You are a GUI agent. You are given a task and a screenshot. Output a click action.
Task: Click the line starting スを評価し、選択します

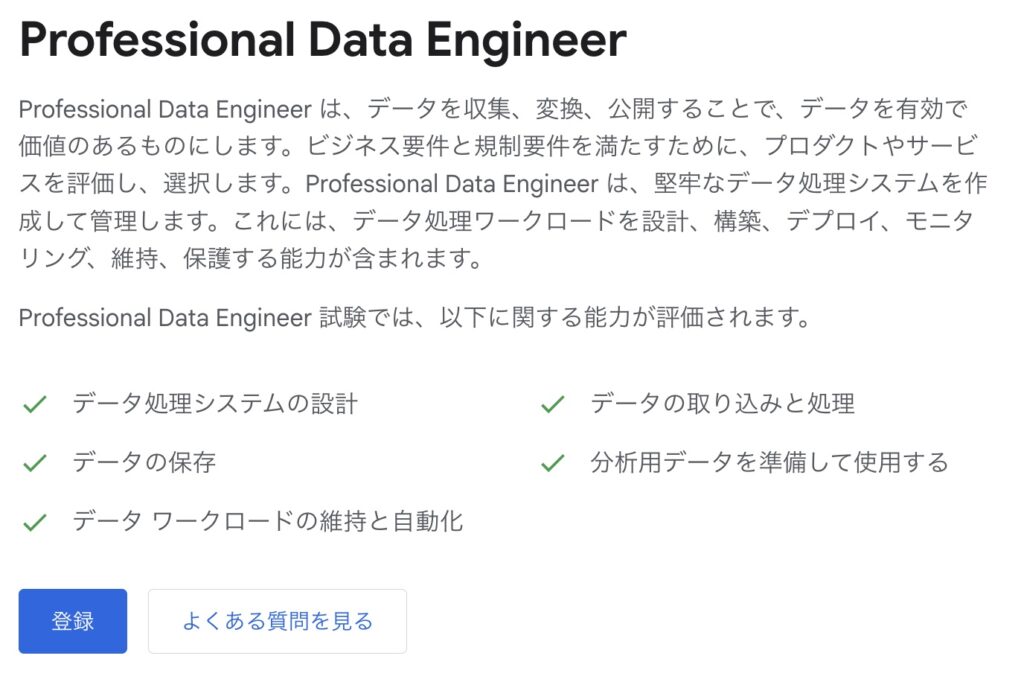503,184
